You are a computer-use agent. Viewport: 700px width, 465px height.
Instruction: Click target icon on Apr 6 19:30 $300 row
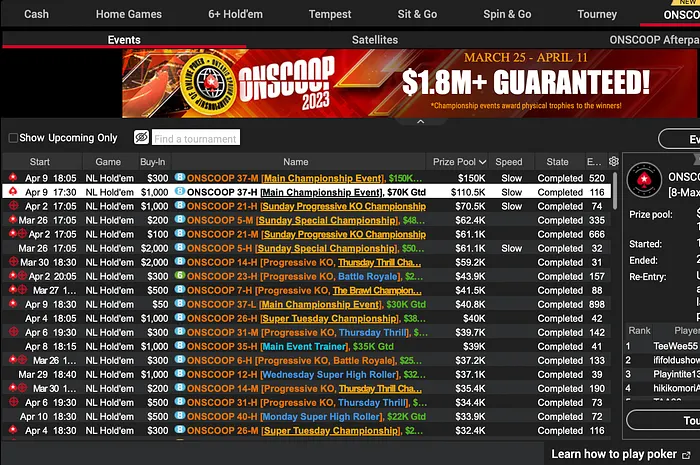14,332
